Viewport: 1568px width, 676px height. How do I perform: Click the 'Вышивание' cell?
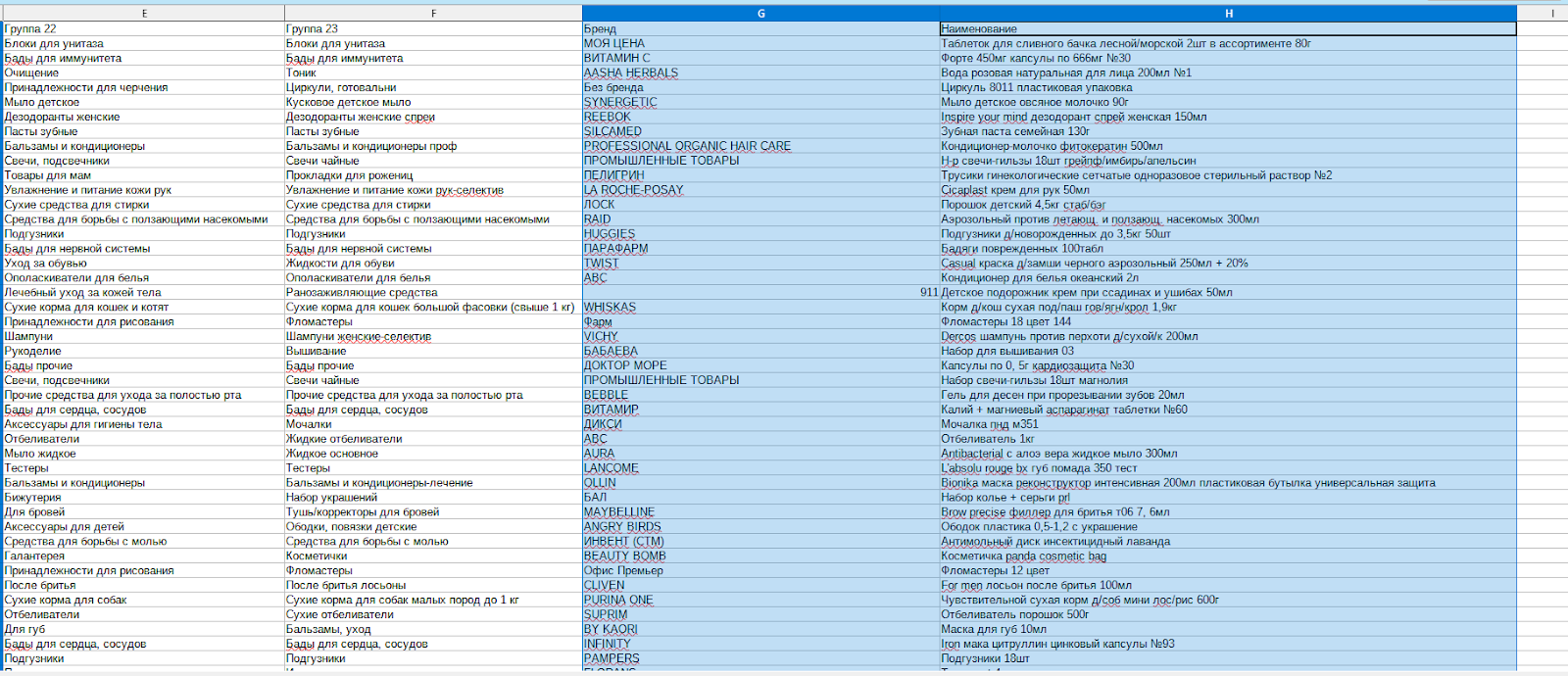pos(434,351)
